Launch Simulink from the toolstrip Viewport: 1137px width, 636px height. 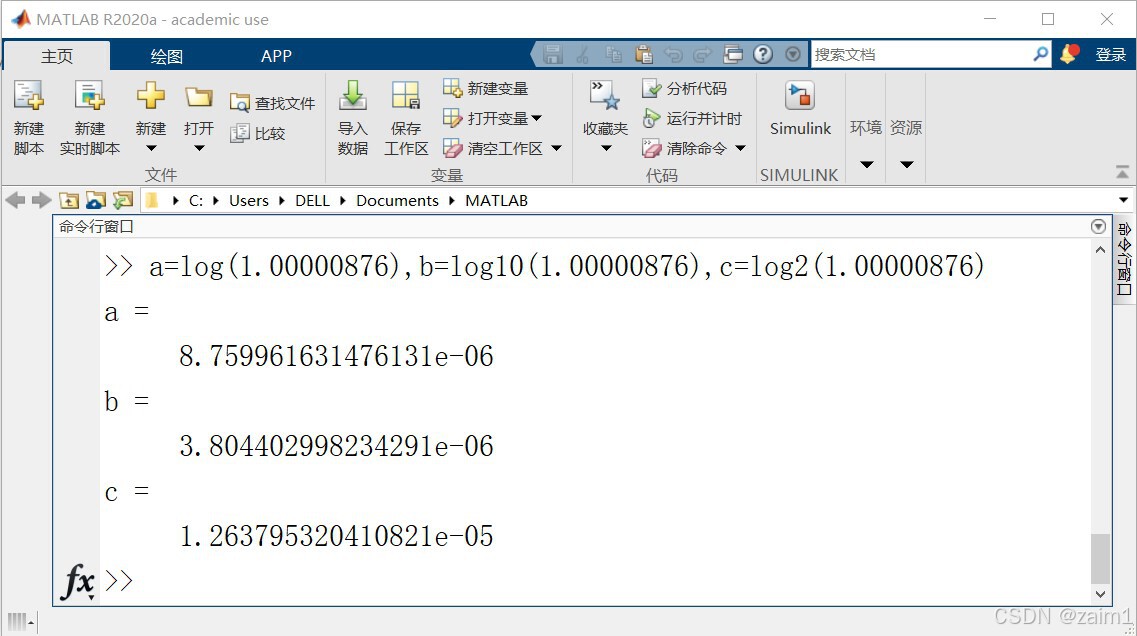click(x=800, y=109)
